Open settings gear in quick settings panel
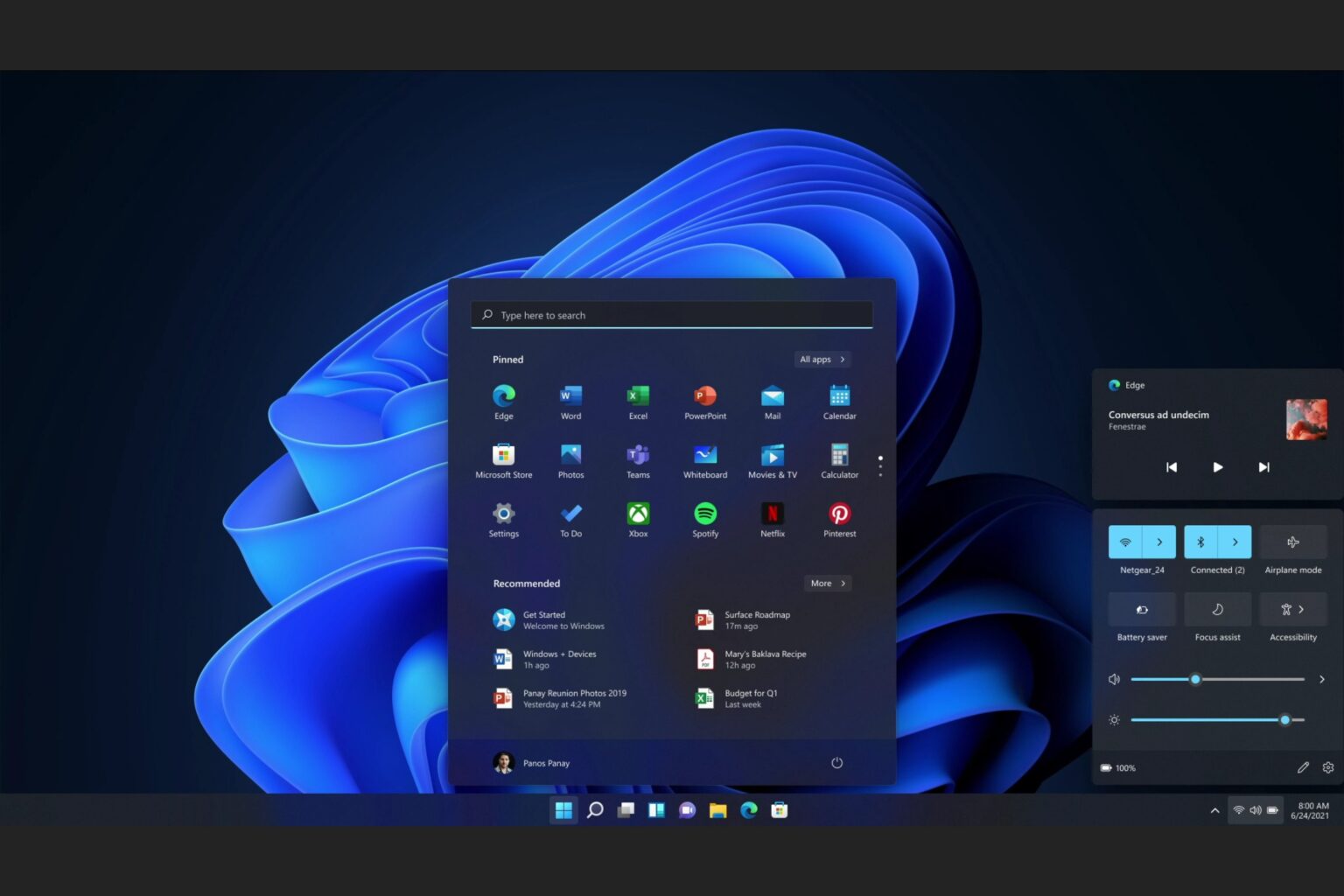This screenshot has width=1344, height=896. click(1328, 767)
